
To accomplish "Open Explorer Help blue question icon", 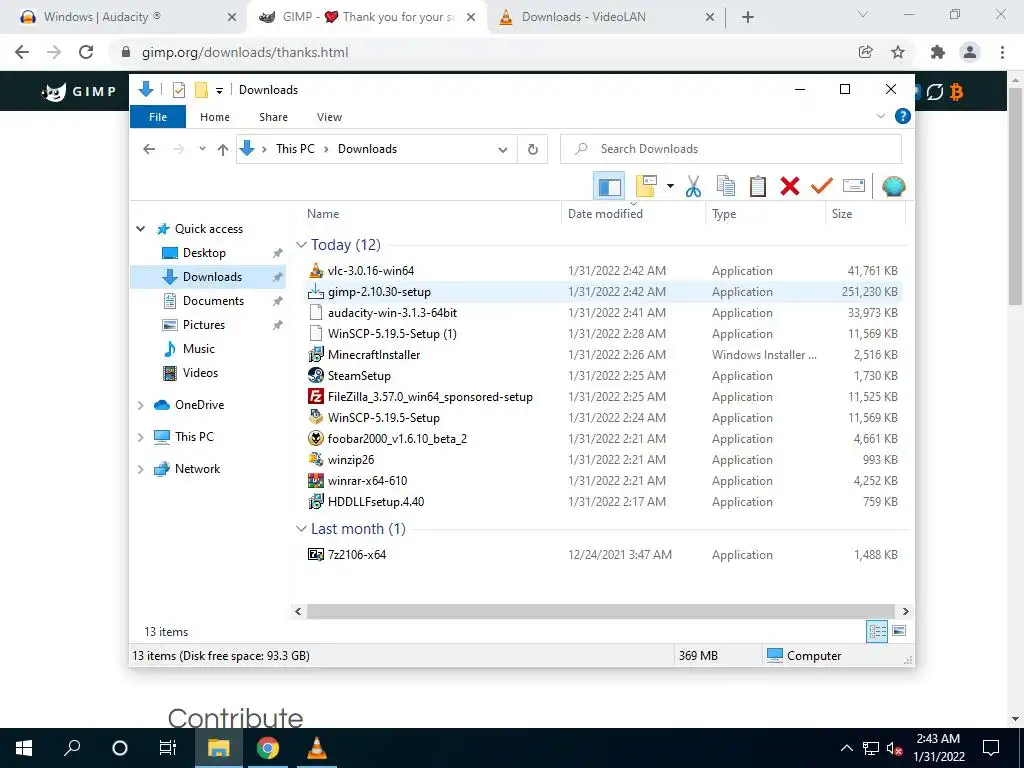I will coord(903,116).
